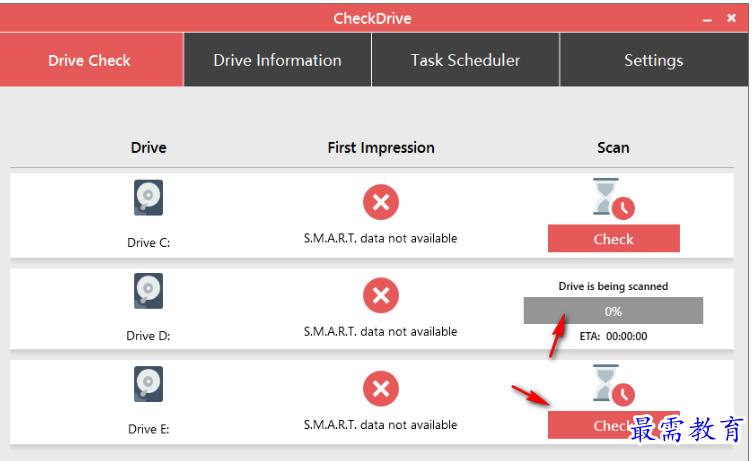Click the 0% scan progress bar for Drive D
The height and width of the screenshot is (461, 752).
tap(613, 311)
